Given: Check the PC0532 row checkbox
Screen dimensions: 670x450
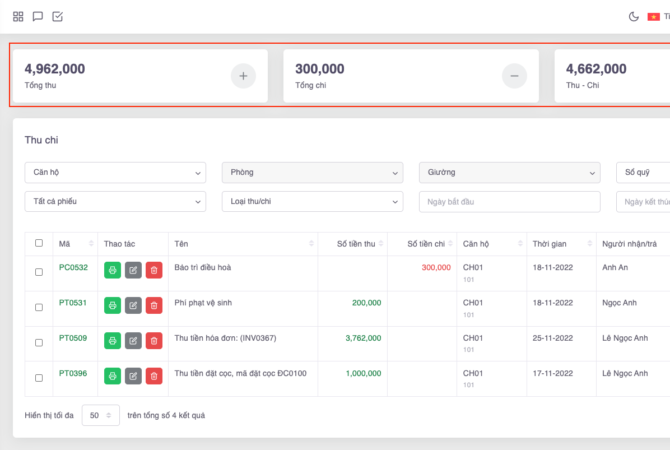Looking at the screenshot, I should [x=39, y=271].
